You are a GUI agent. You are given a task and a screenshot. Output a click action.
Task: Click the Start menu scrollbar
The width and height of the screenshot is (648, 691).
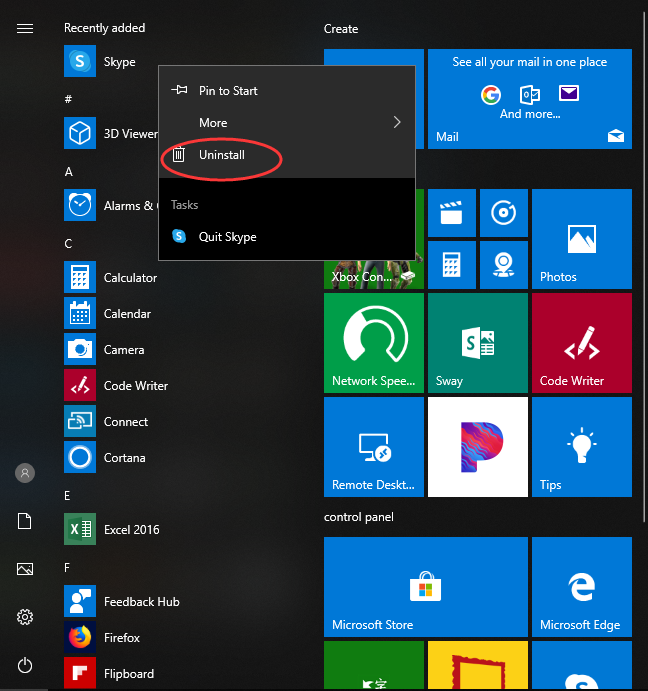[x=644, y=267]
